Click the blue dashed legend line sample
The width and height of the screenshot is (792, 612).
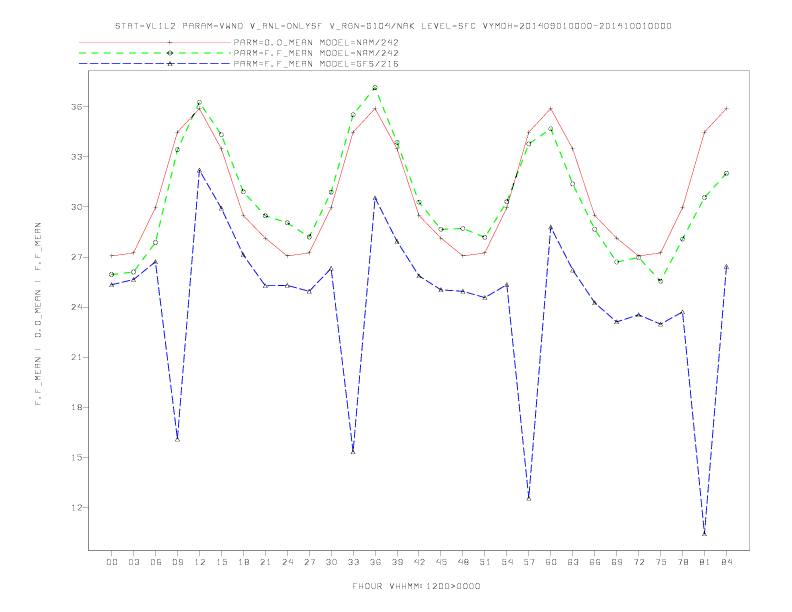click(x=155, y=64)
